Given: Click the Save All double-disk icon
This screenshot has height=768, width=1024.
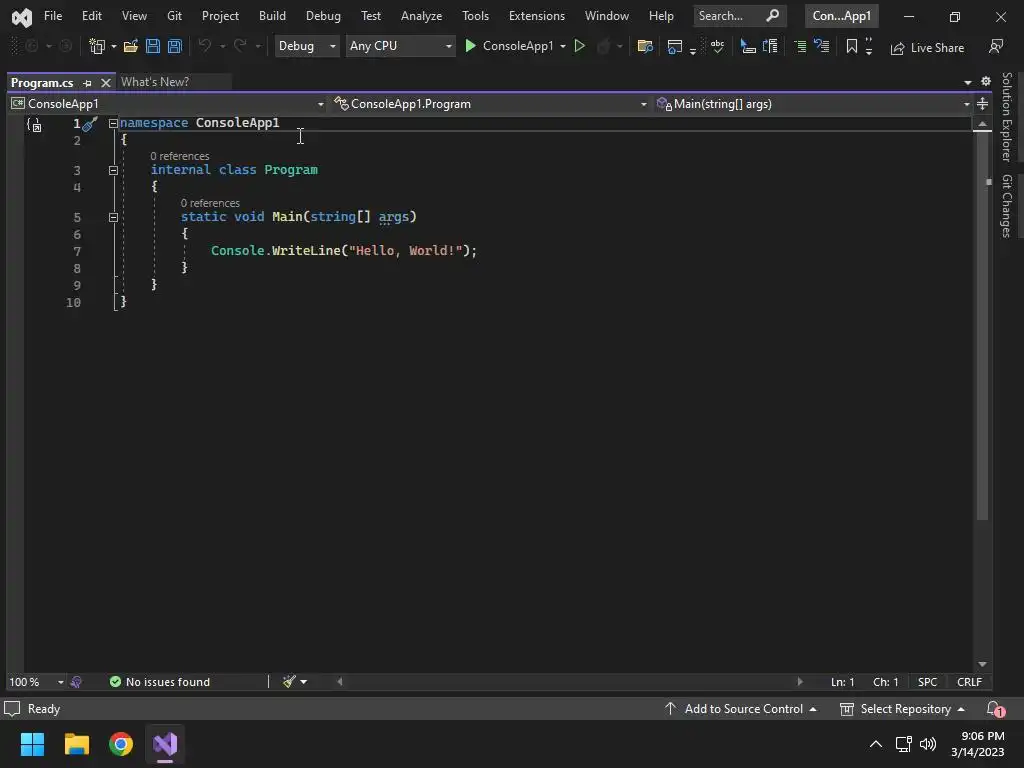Looking at the screenshot, I should 175,46.
